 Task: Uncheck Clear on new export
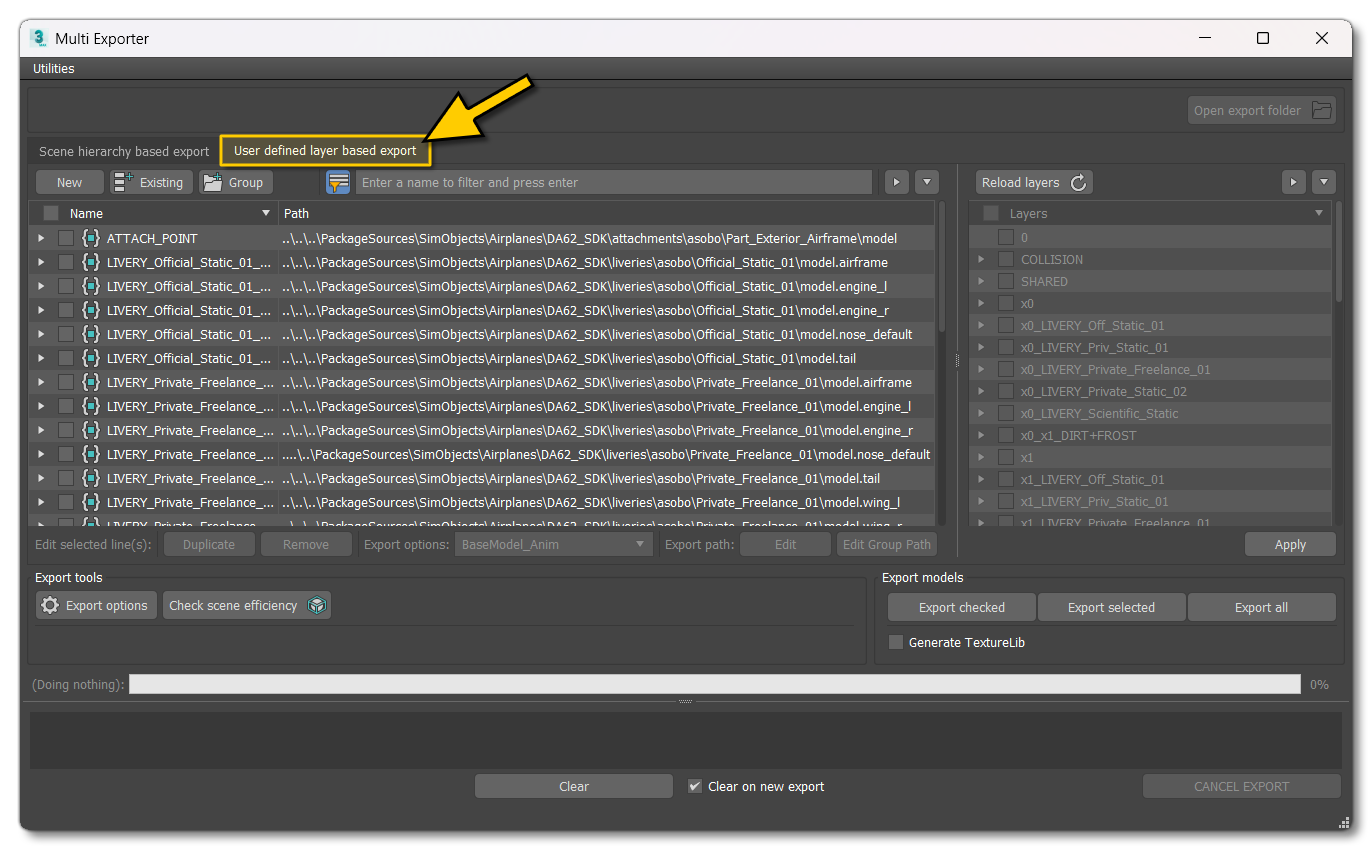point(694,786)
